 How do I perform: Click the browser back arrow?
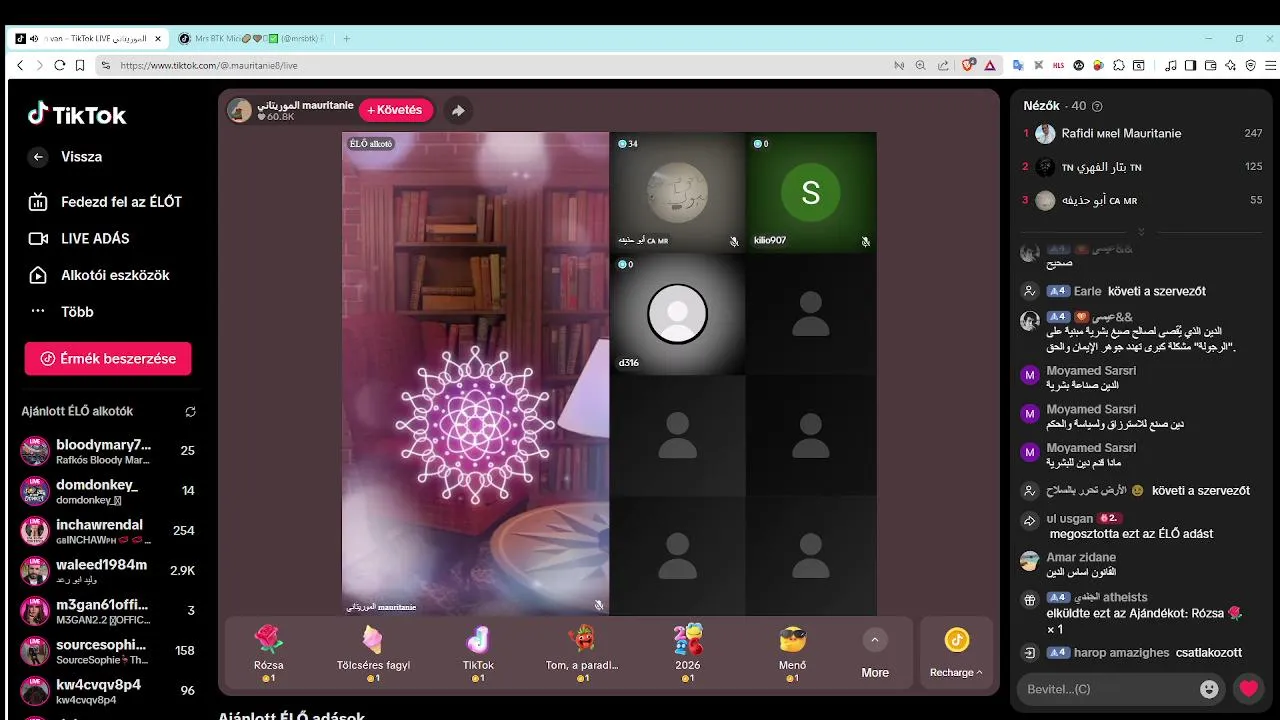[x=20, y=65]
